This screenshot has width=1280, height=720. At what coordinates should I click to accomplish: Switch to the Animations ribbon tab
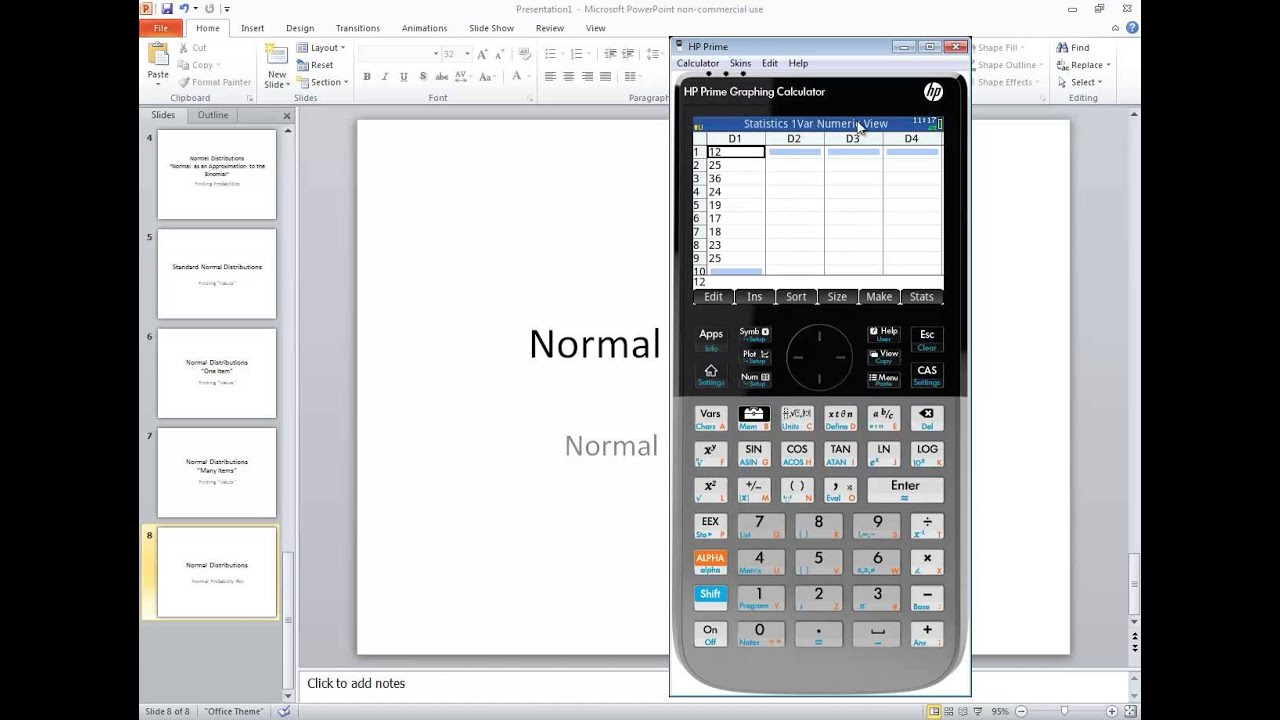(x=424, y=28)
